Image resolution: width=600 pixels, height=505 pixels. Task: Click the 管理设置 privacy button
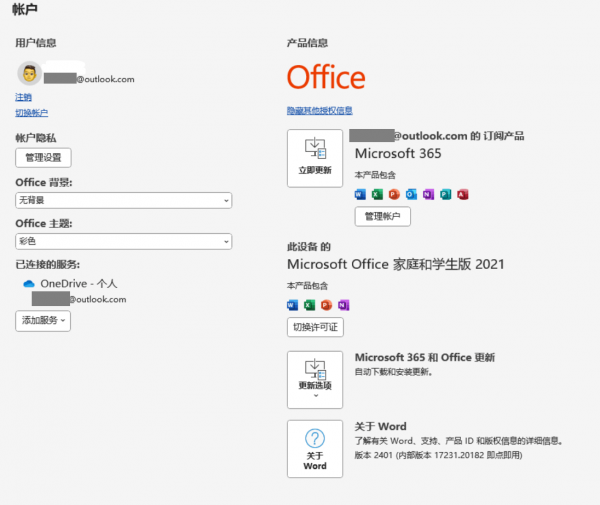(43, 158)
